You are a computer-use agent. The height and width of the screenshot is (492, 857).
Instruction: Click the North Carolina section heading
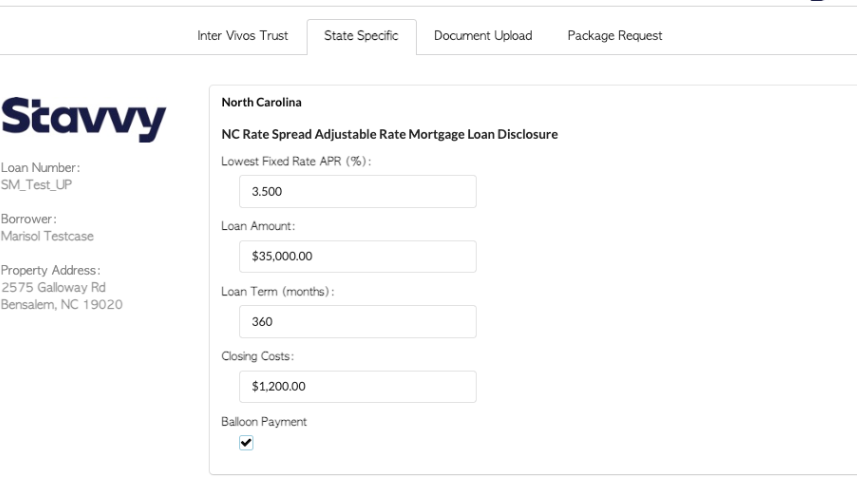[261, 103]
